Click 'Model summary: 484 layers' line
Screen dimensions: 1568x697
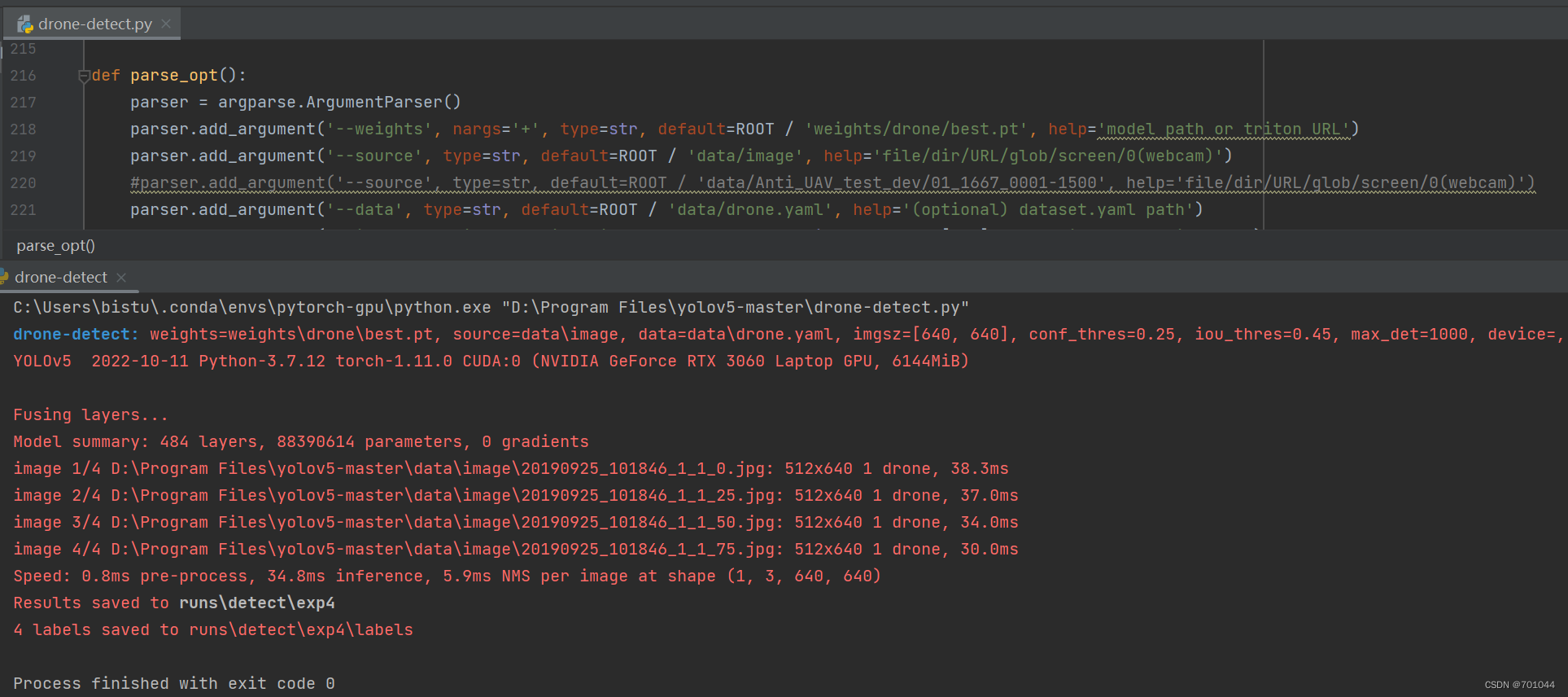(300, 442)
